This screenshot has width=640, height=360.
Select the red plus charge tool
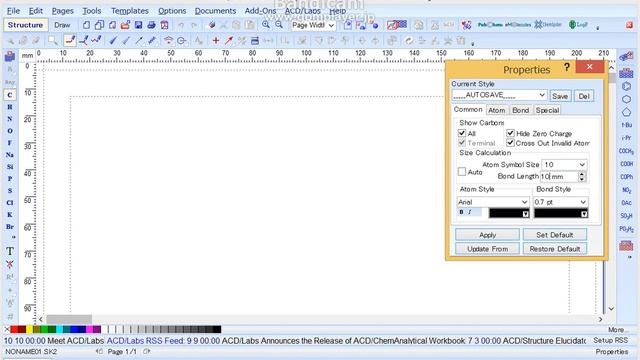[216, 40]
